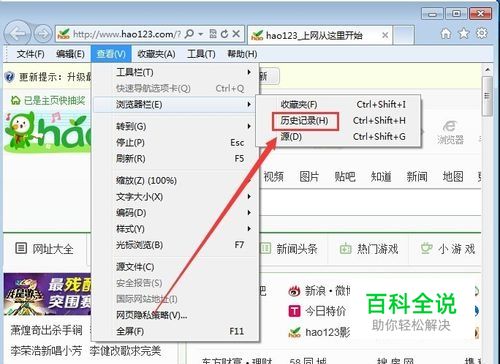Click the Home icon at top right
500x364 pixels.
(x=446, y=33)
